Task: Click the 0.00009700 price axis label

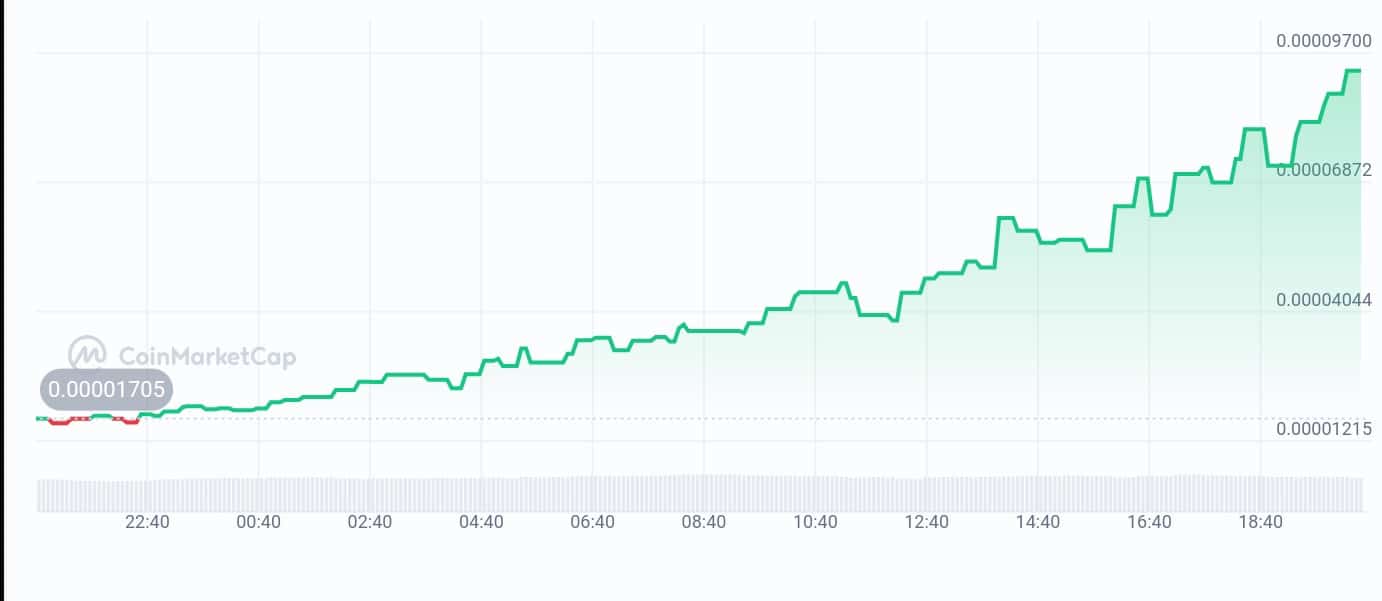Action: click(1323, 41)
